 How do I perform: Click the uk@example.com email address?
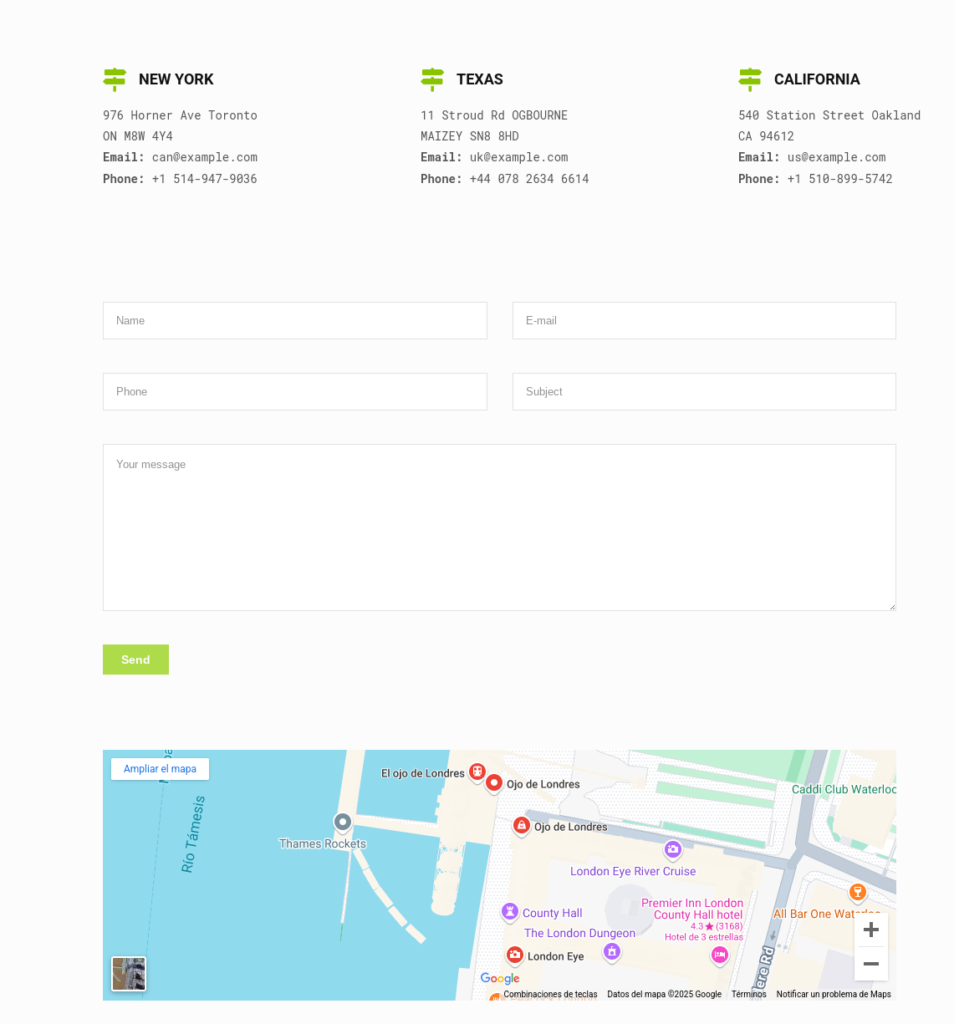(x=518, y=157)
